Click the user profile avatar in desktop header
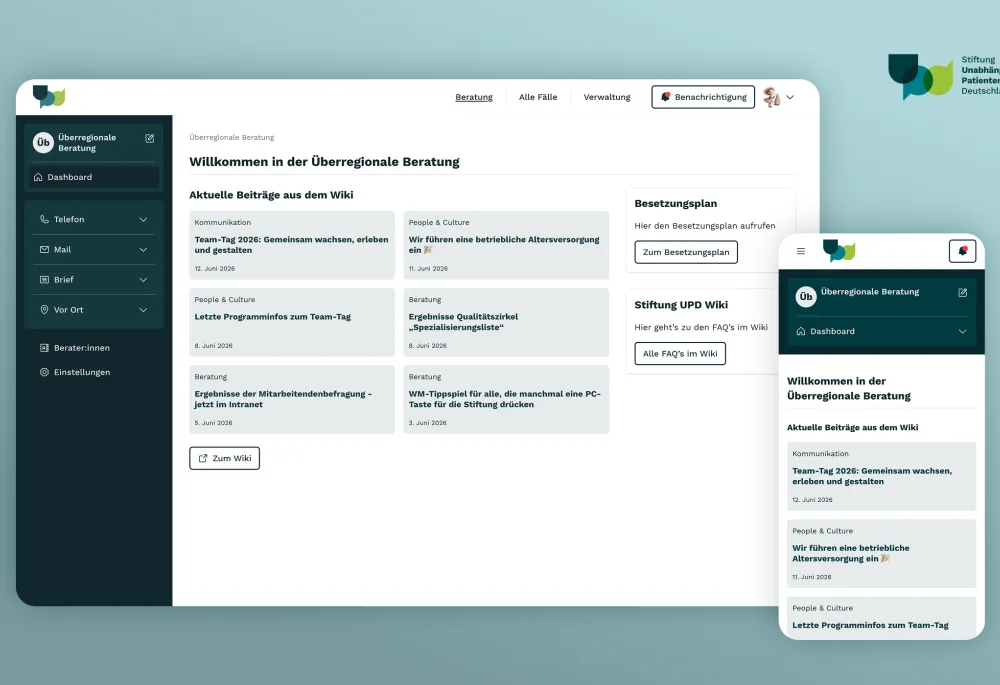Viewport: 1000px width, 685px height. [772, 97]
